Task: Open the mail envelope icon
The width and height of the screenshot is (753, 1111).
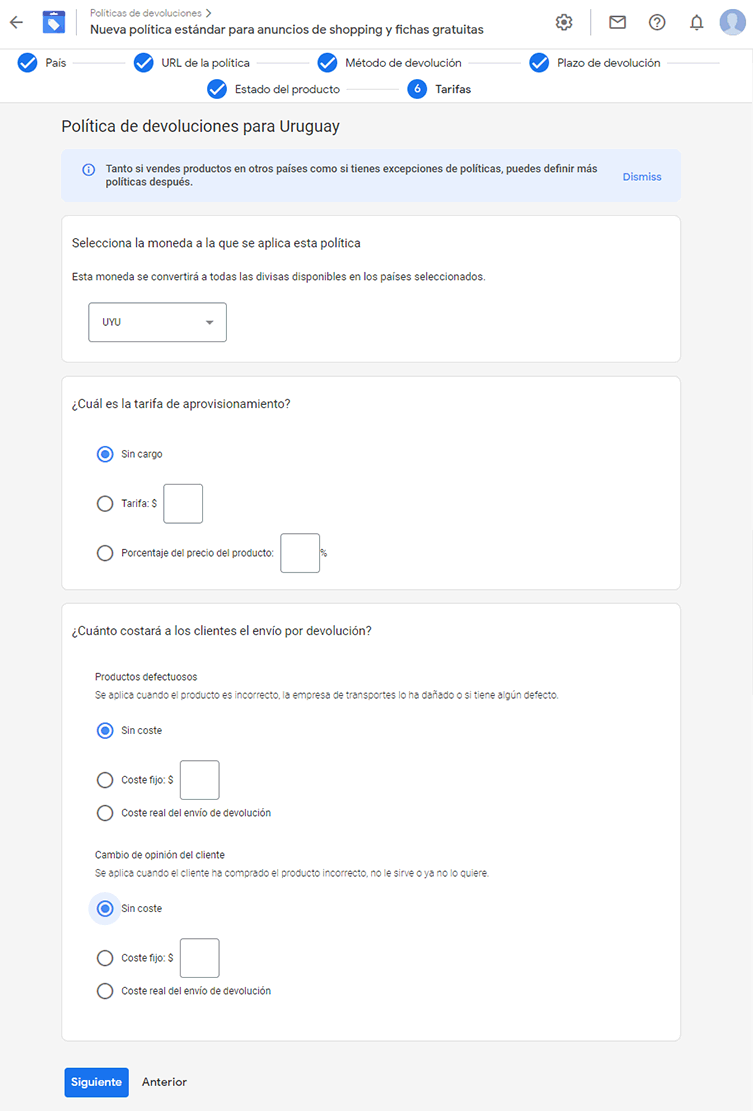Action: pyautogui.click(x=618, y=22)
